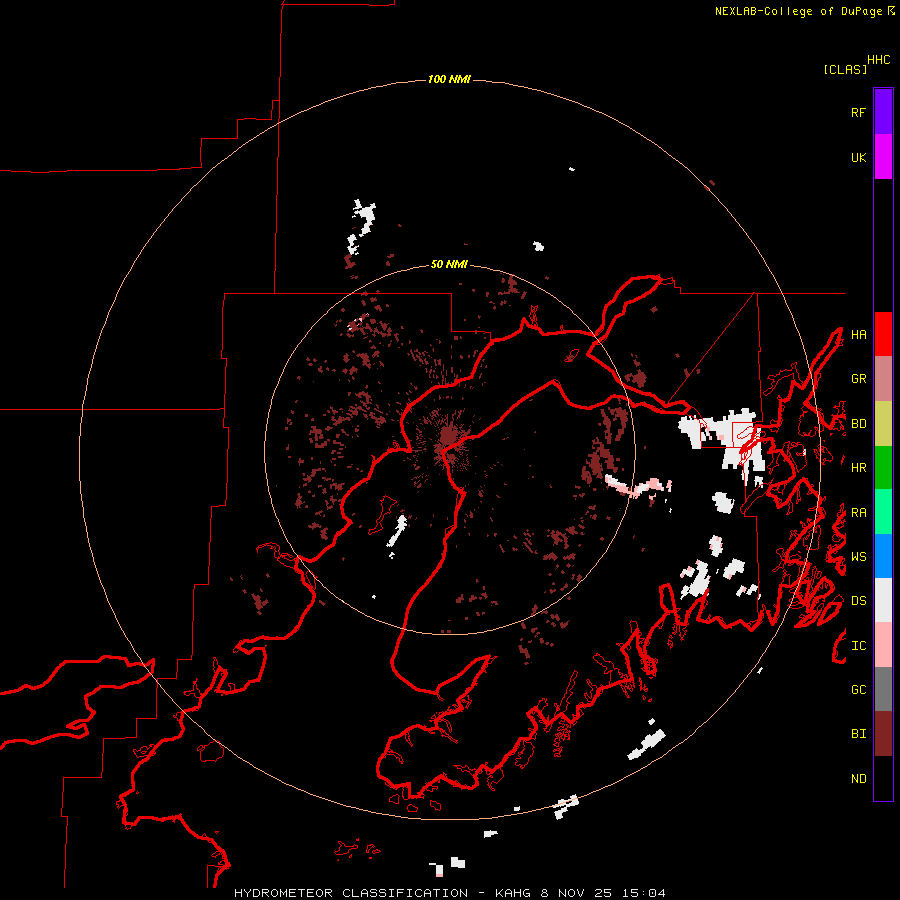The height and width of the screenshot is (900, 900).
Task: Click the RF purple legend swatch
Action: [883, 112]
